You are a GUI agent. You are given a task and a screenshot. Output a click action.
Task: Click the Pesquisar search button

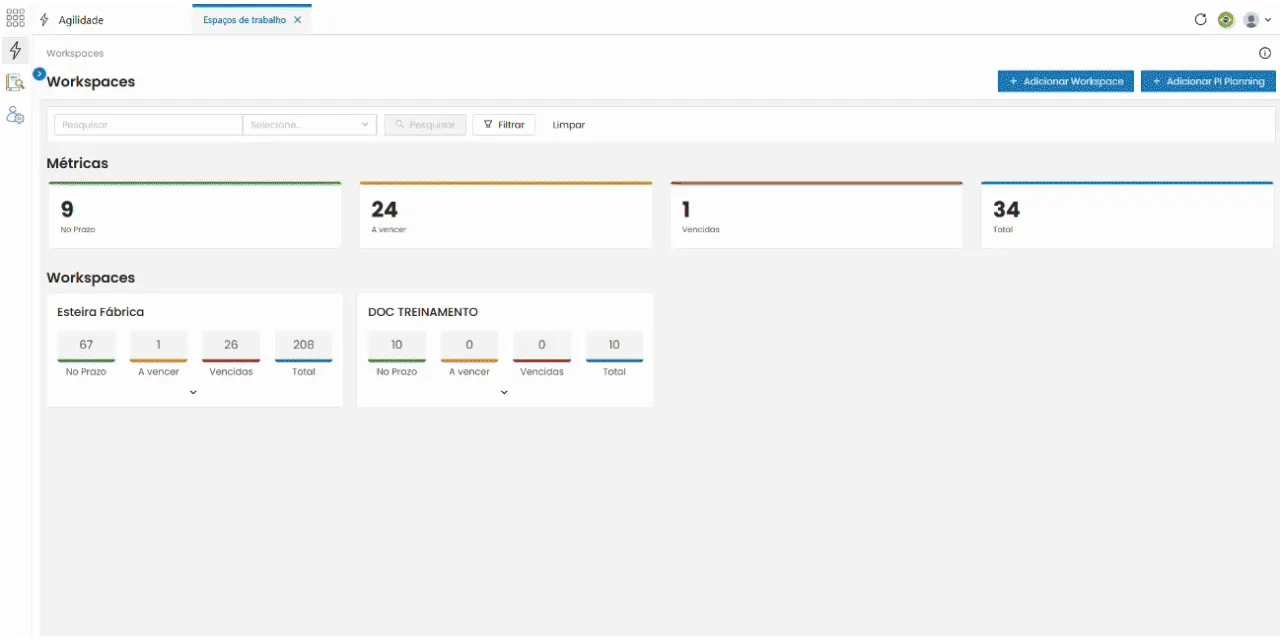tap(425, 125)
